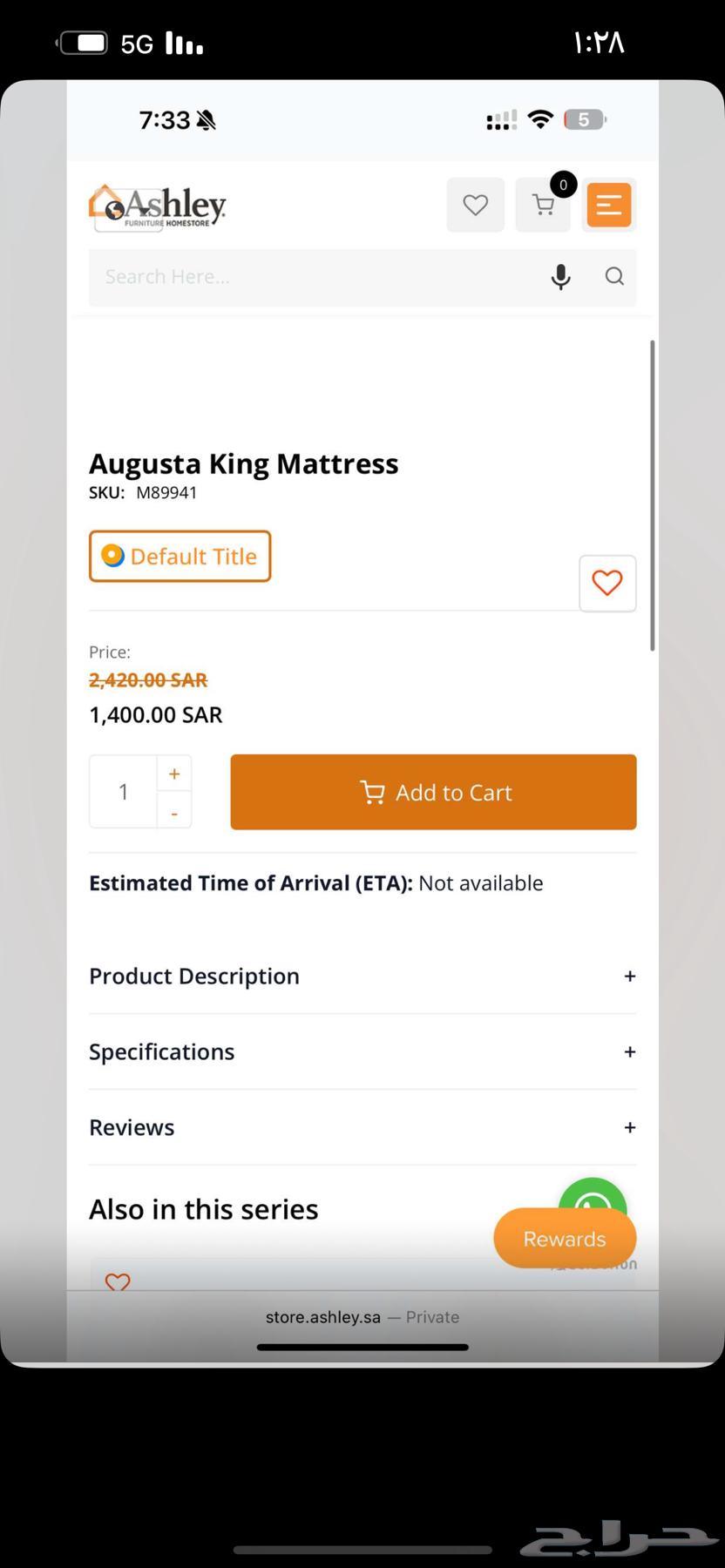The image size is (725, 1568).
Task: Open the shopping cart icon
Action: pyautogui.click(x=543, y=206)
